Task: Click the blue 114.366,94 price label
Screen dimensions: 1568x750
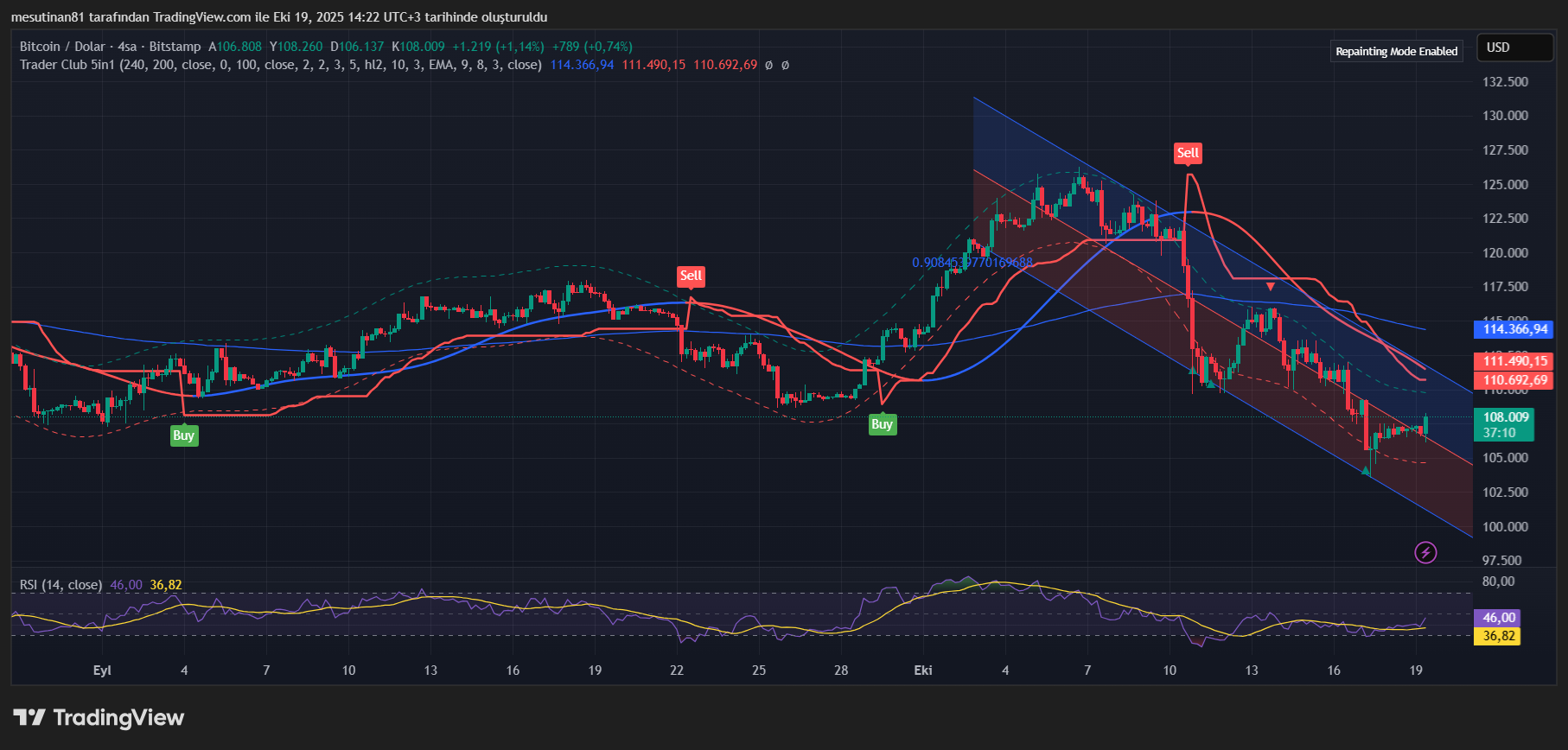Action: (1514, 329)
